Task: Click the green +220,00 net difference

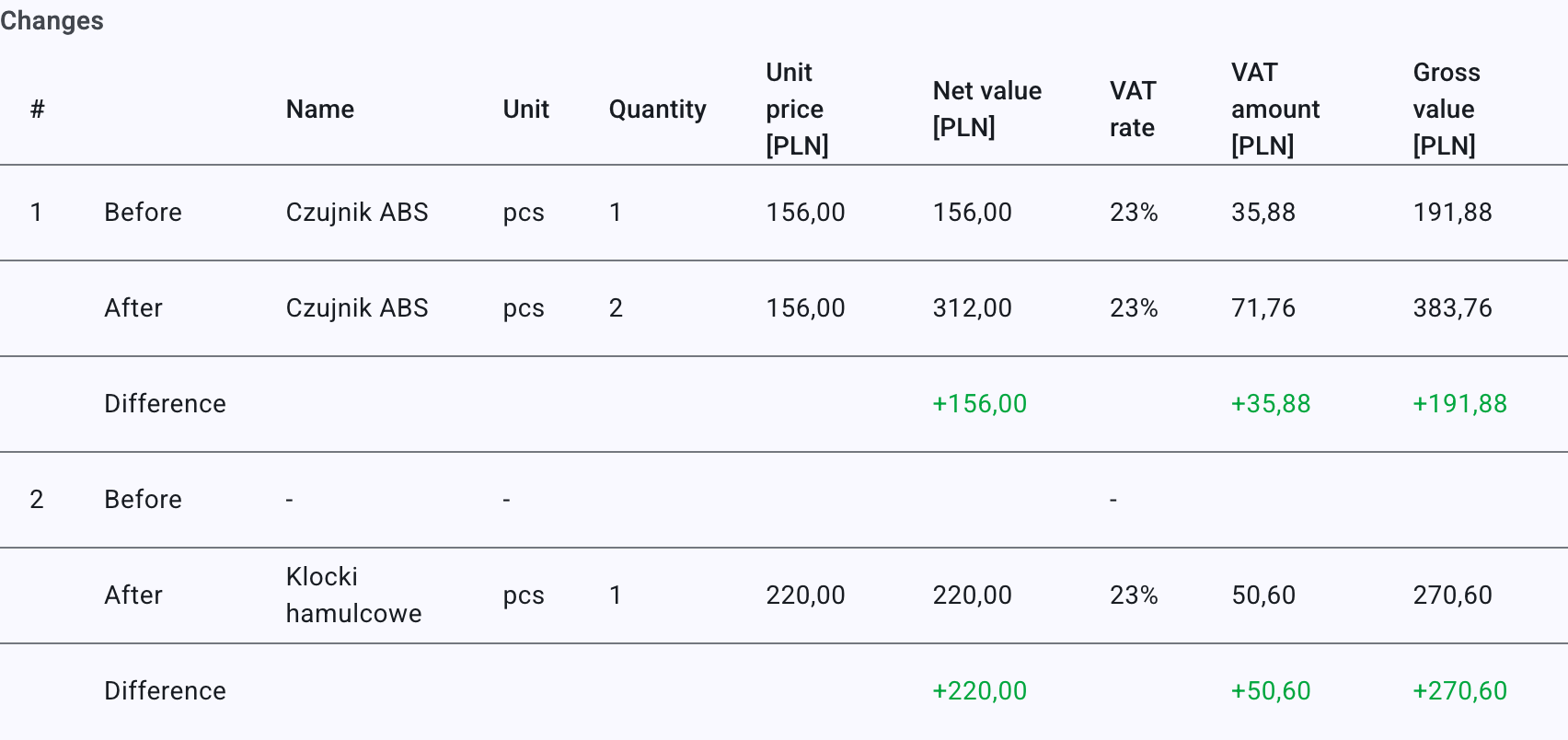Action: click(x=979, y=691)
